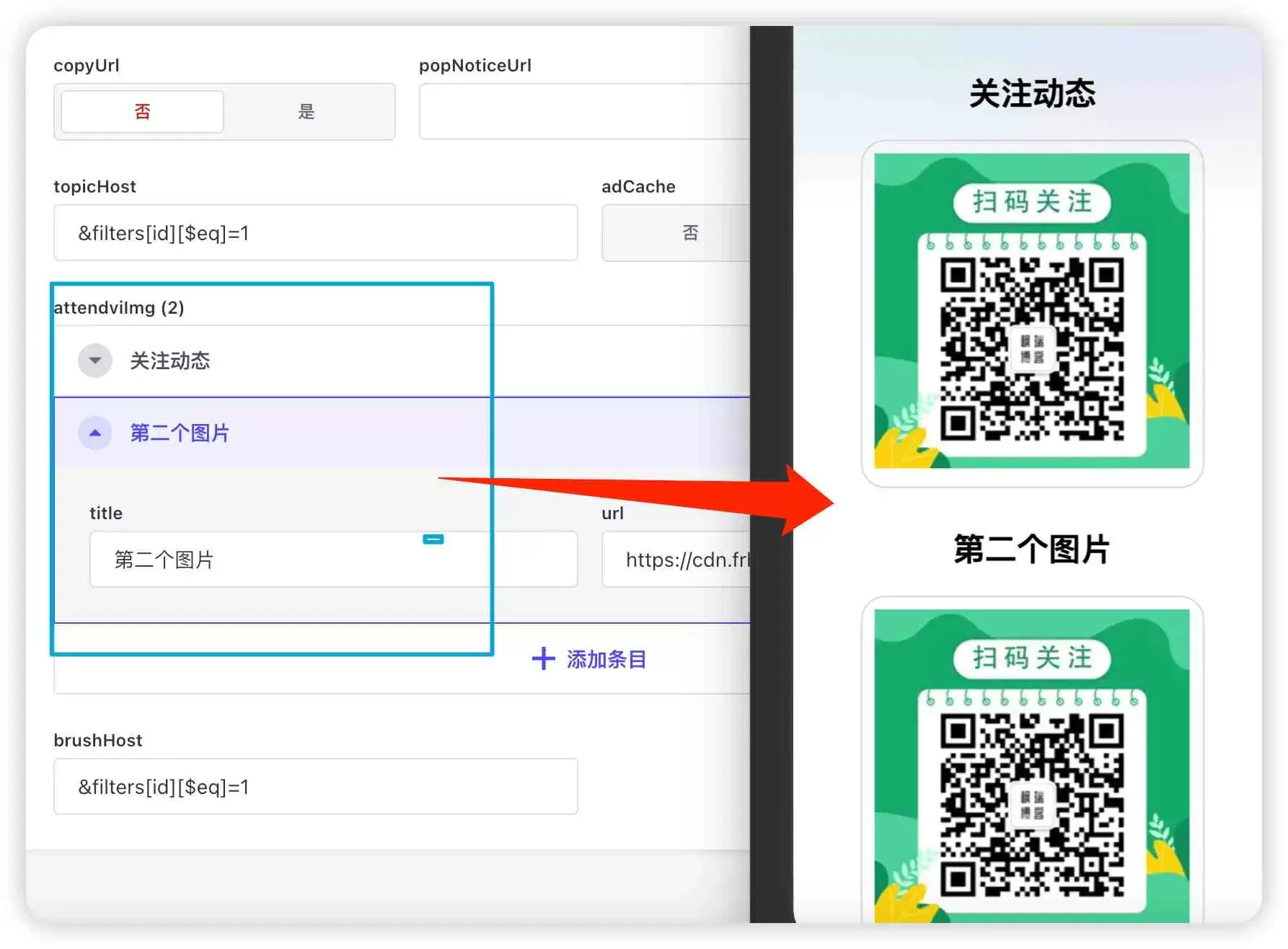Screen dimensions: 1288x949
Task: Click the 扫码关注 badge on the first image
Action: (x=1032, y=203)
